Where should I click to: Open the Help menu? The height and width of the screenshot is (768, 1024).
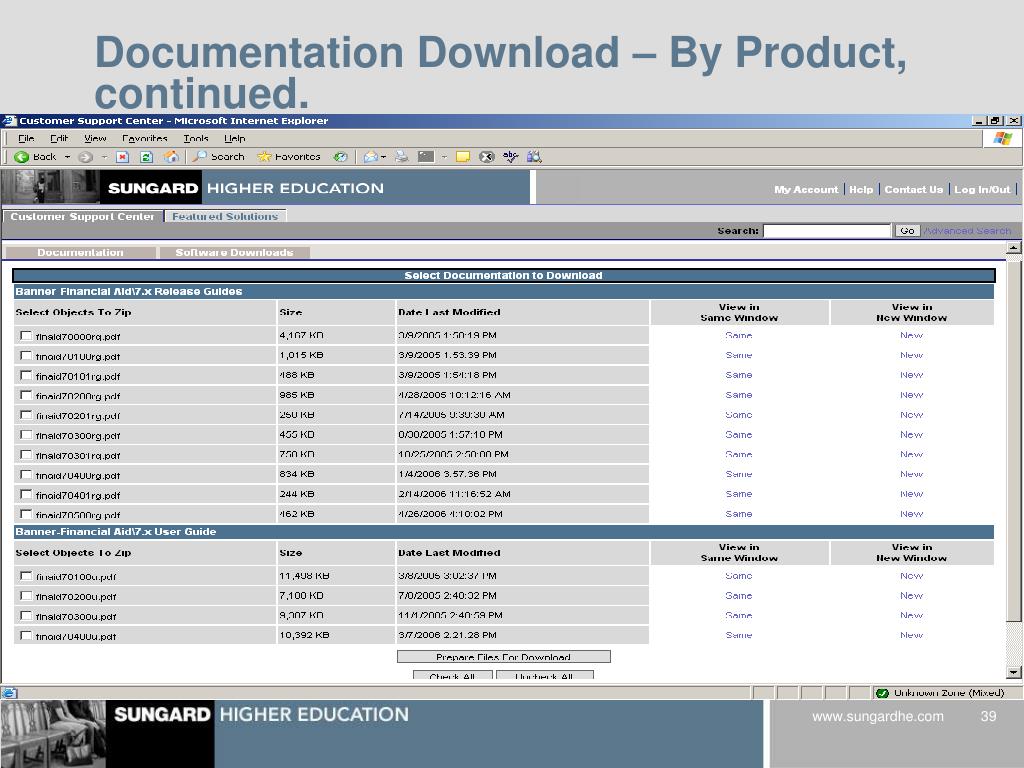point(234,138)
